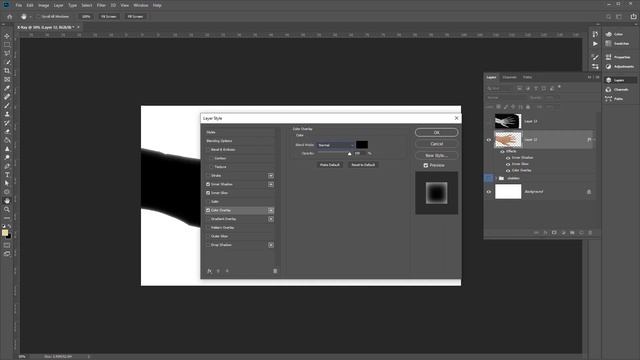Enable the Drop Shadow effect checkbox
The height and width of the screenshot is (360, 640).
click(x=208, y=245)
